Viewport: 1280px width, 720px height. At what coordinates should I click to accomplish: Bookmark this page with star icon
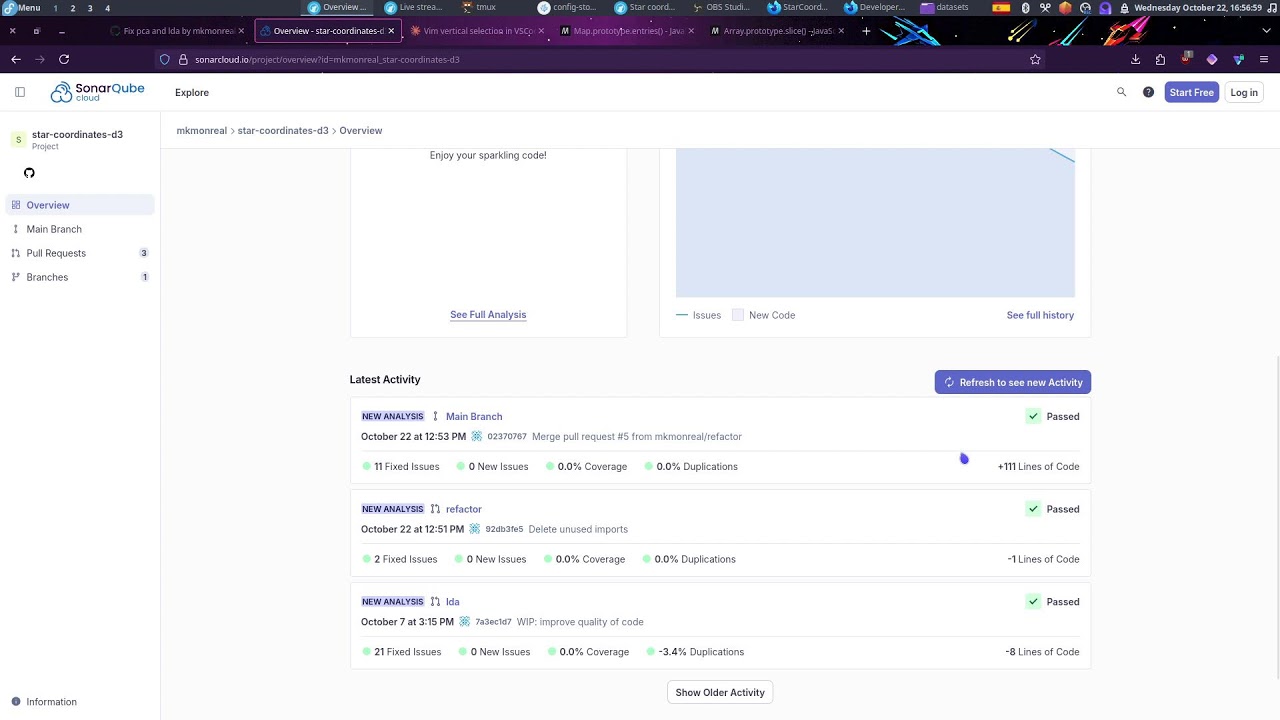pos(1035,59)
